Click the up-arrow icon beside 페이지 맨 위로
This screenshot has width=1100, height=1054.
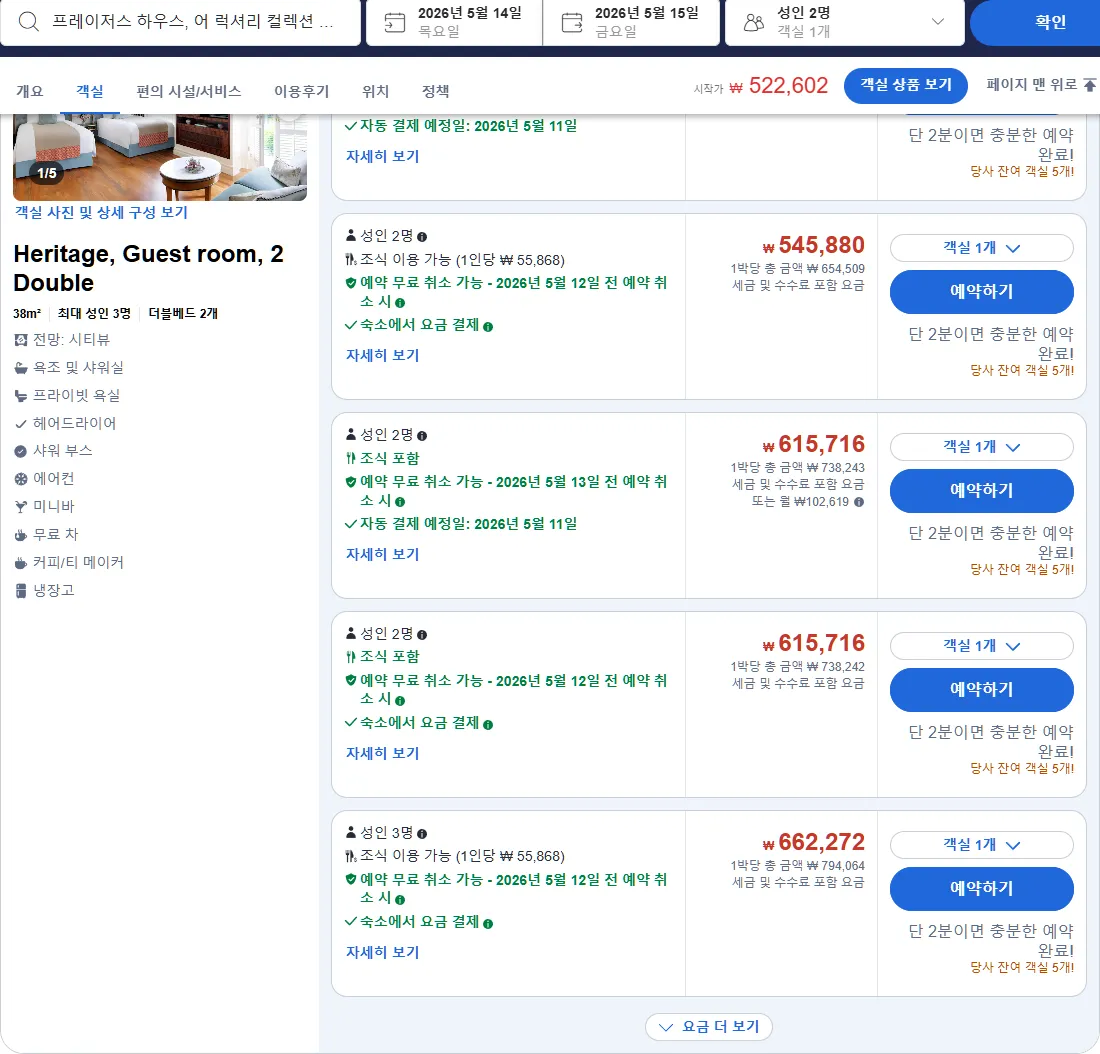click(x=1089, y=85)
